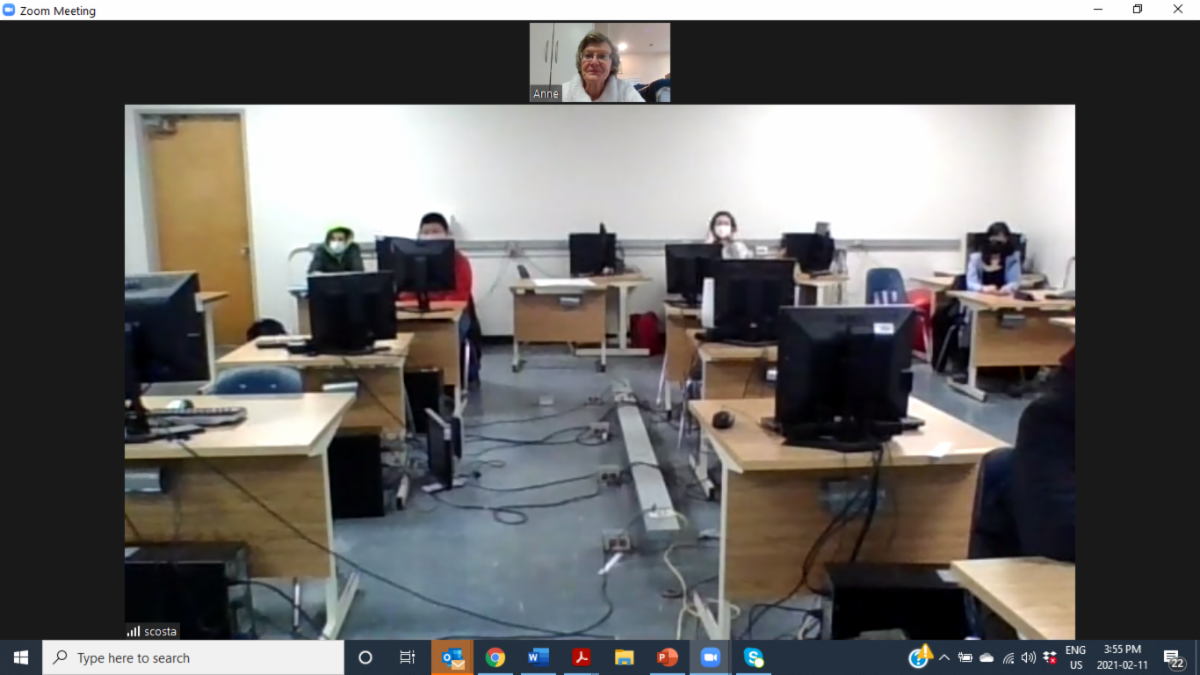
Task: Open PowerPoint from the taskbar
Action: coord(667,657)
